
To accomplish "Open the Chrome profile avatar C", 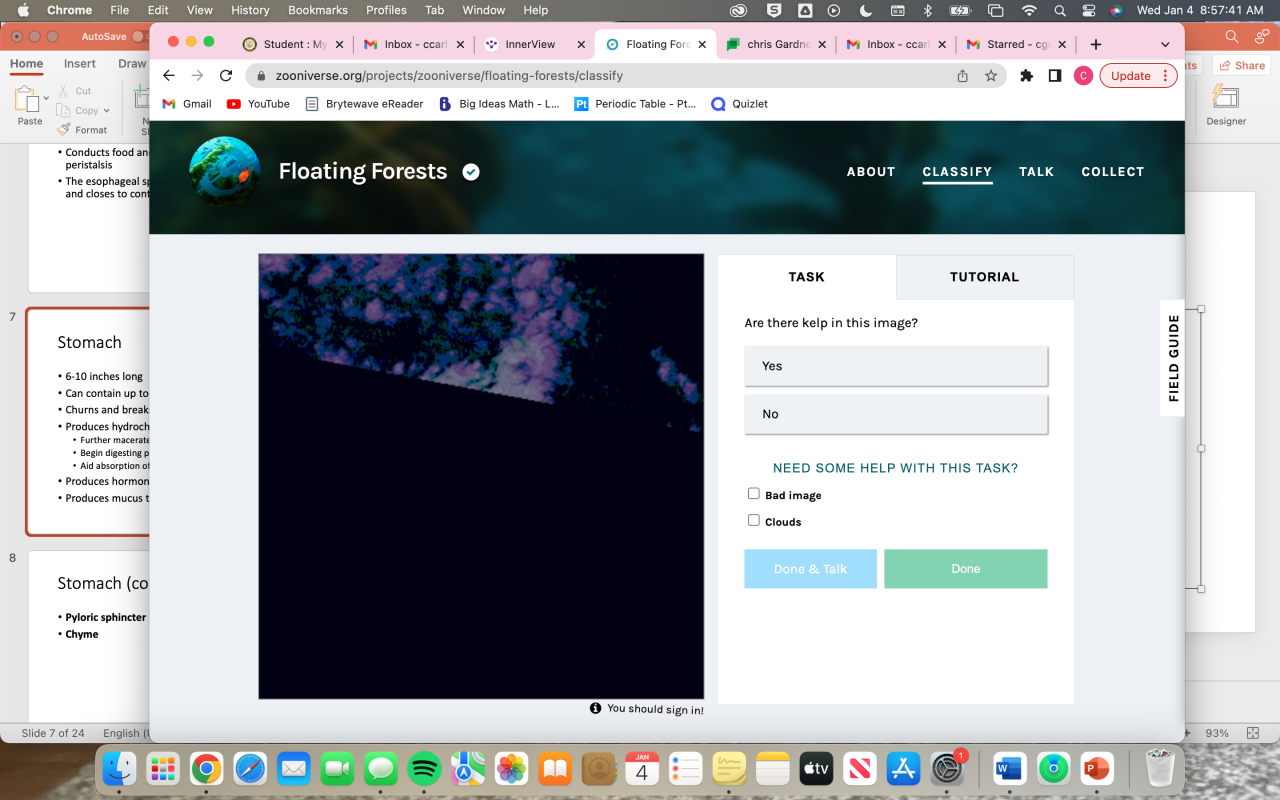I will (x=1083, y=76).
